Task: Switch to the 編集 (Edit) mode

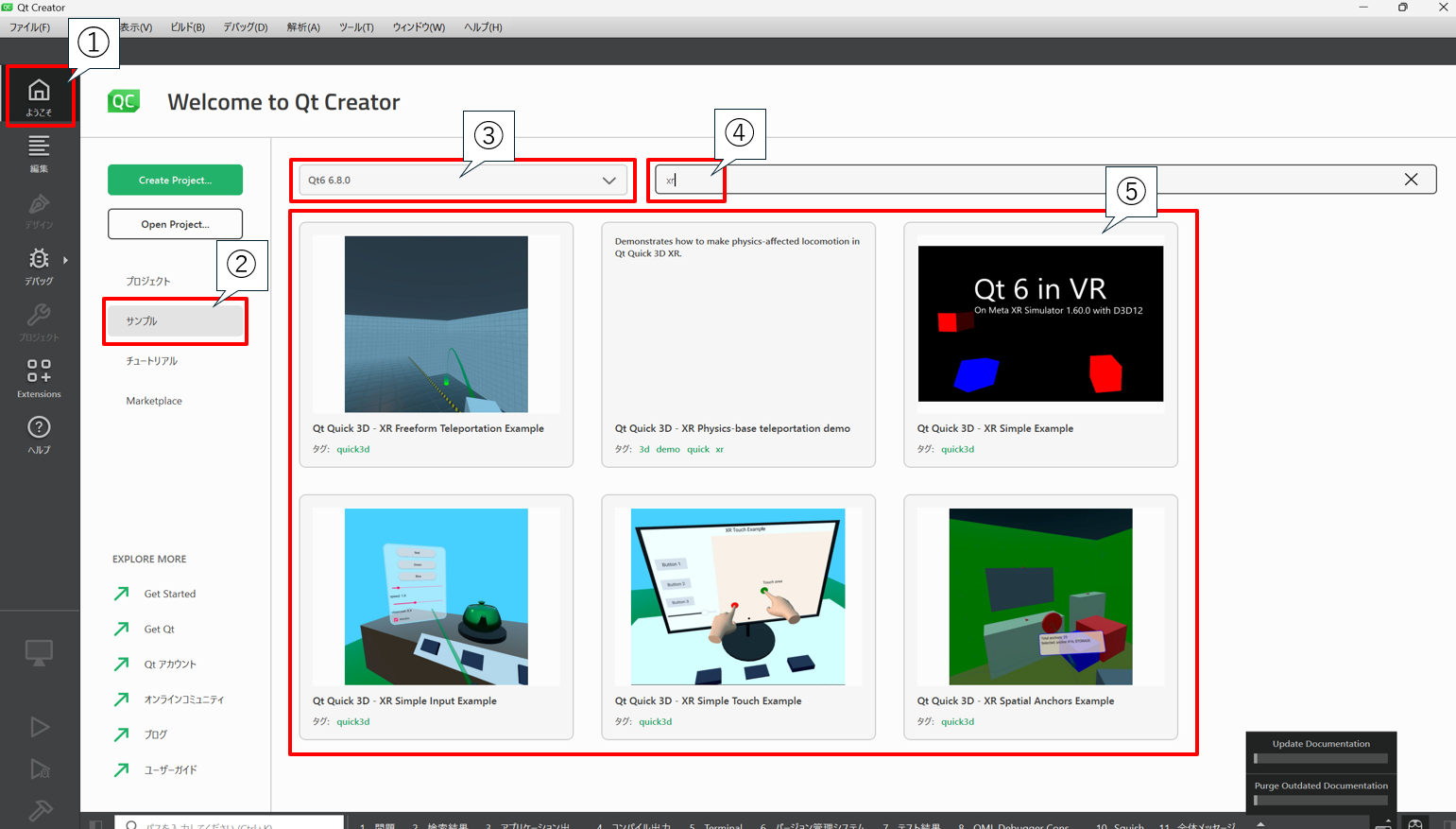Action: [39, 153]
